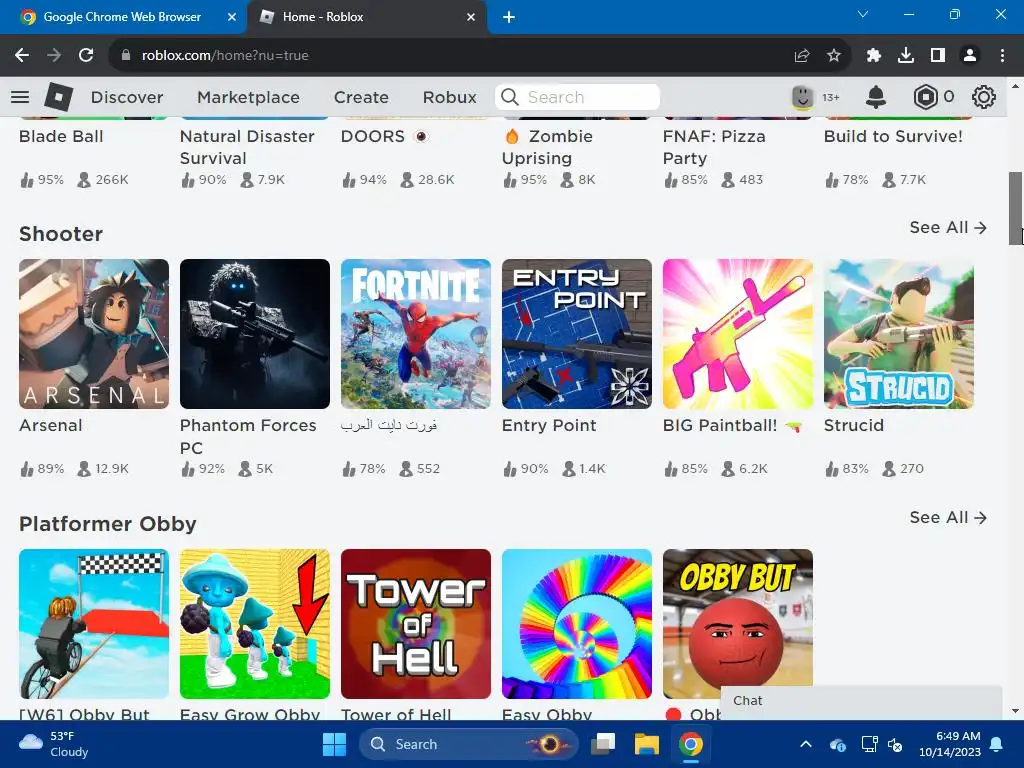Open the Phantom Forces PC thumbnail
Image resolution: width=1024 pixels, height=768 pixels.
coord(255,334)
